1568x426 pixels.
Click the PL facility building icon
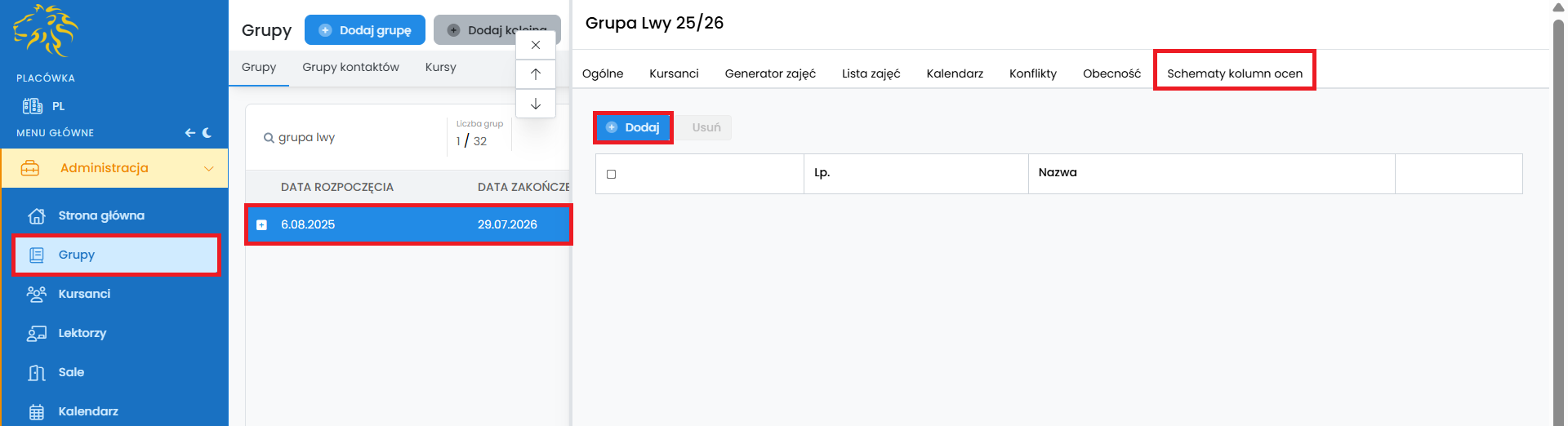[x=33, y=106]
